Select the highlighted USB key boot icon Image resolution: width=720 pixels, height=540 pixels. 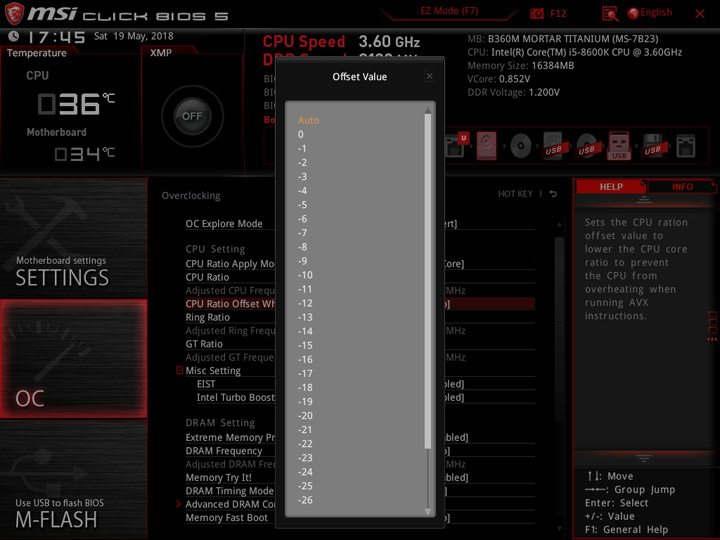[619, 146]
